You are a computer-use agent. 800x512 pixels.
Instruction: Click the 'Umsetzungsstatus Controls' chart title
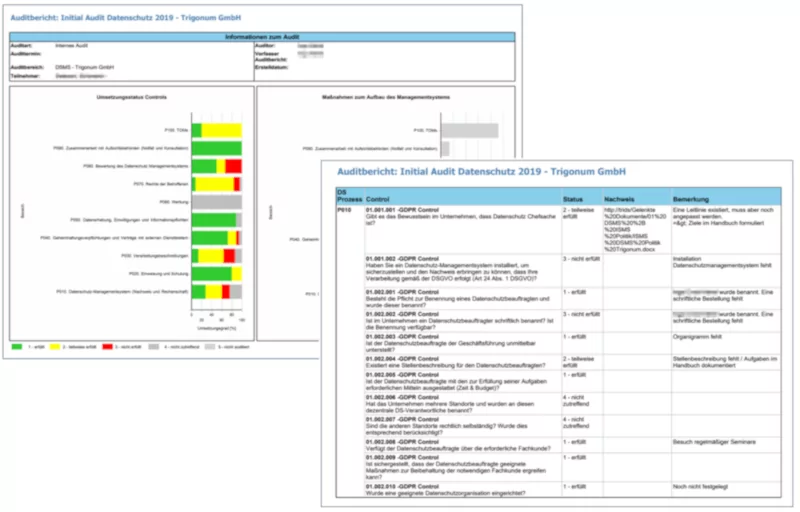(x=125, y=97)
